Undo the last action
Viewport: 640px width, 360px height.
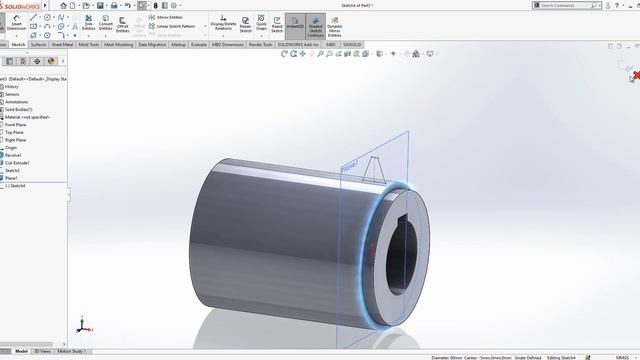[128, 5]
